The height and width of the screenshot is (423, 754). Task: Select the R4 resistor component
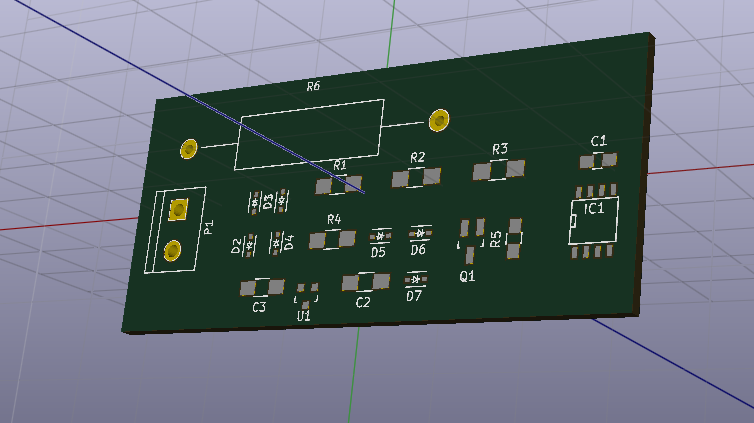click(332, 239)
